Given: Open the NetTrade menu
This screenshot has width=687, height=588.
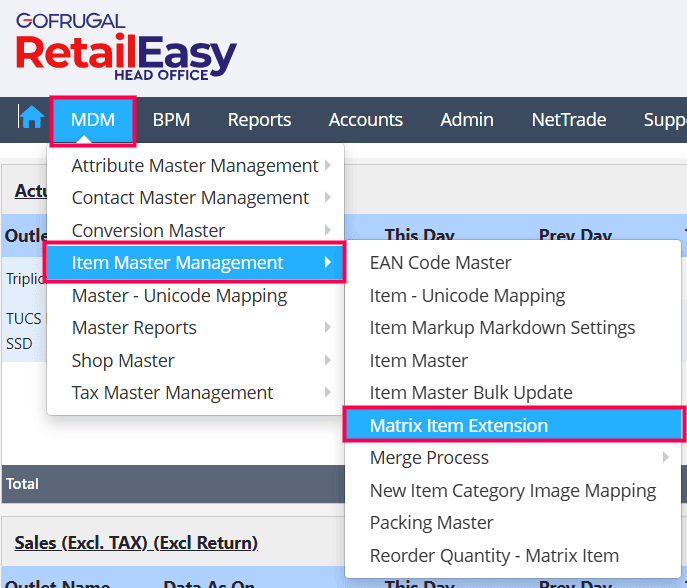Looking at the screenshot, I should (569, 120).
